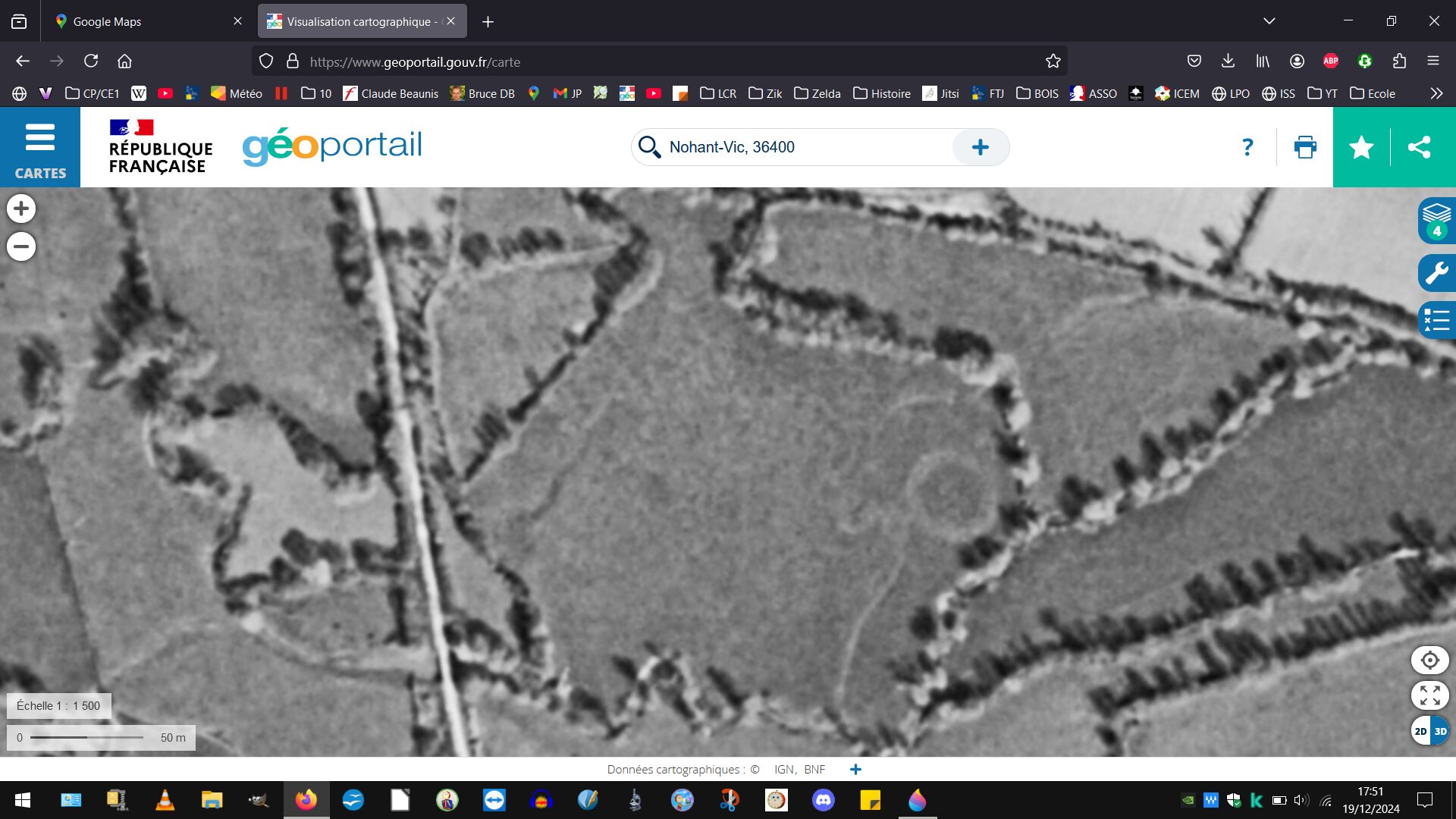Share the map with the share icon
Screen dimensions: 1456x819
pyautogui.click(x=1419, y=147)
